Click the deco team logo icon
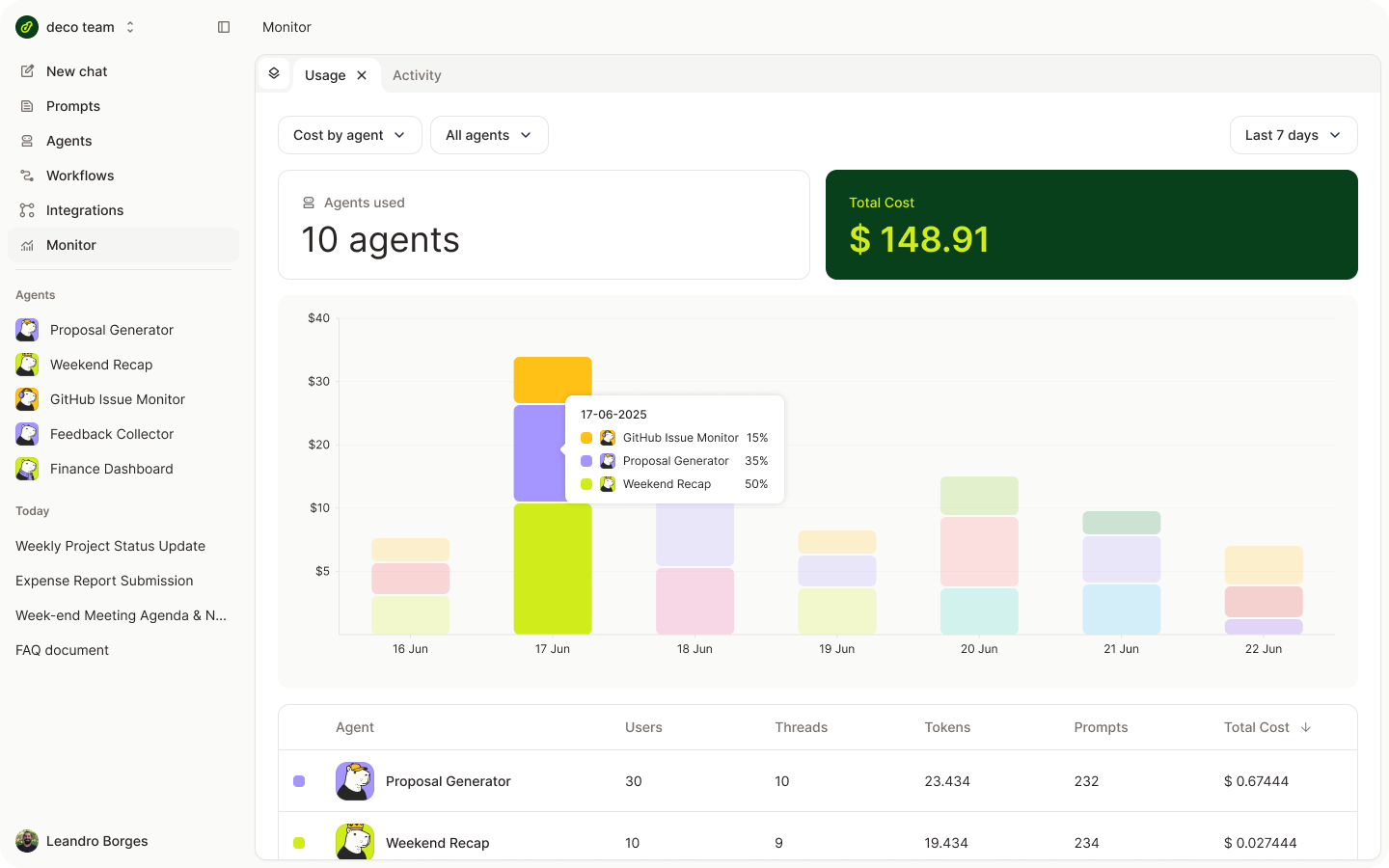 tap(27, 27)
